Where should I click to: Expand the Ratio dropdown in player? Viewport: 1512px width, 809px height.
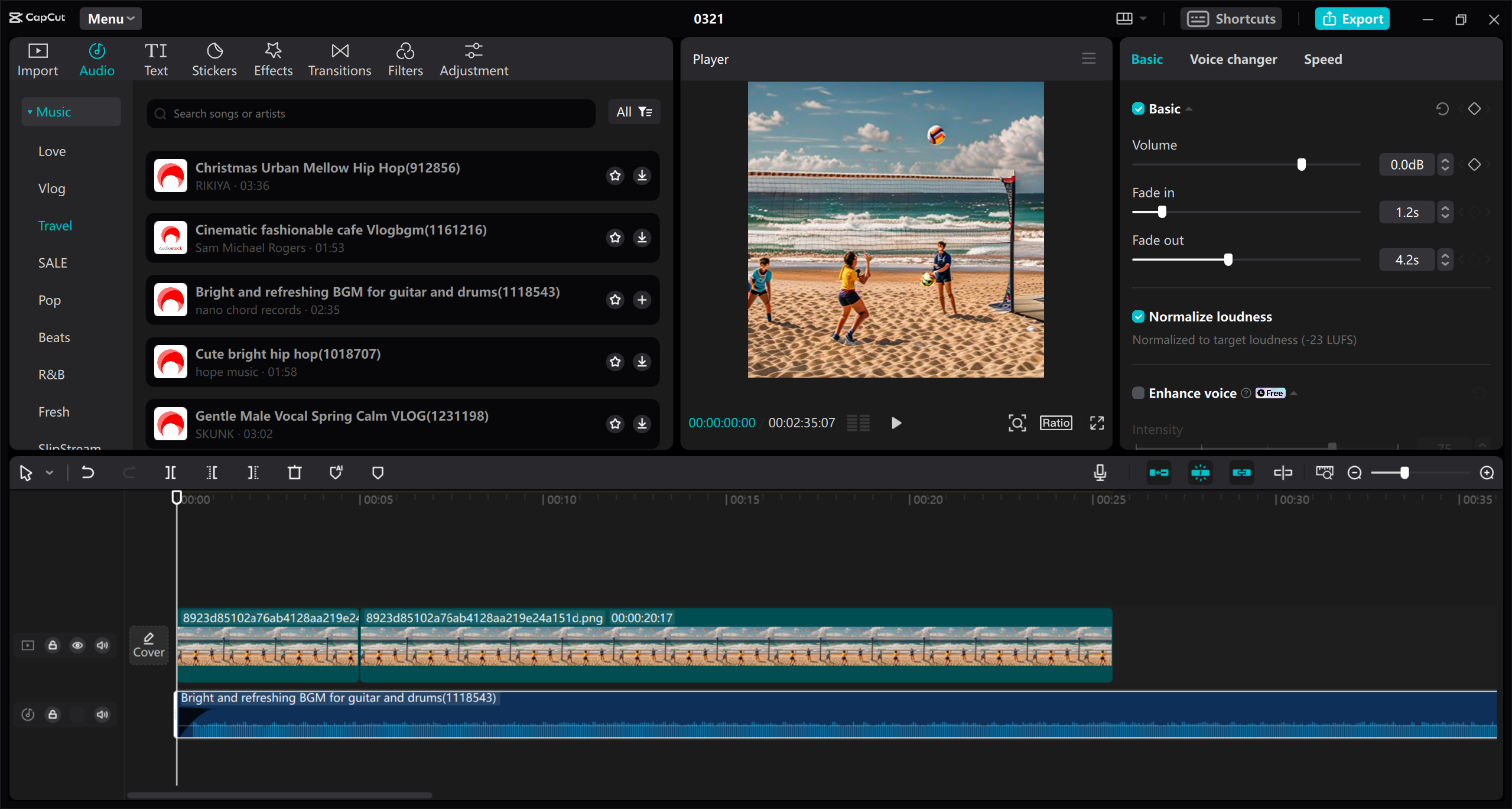coord(1055,422)
